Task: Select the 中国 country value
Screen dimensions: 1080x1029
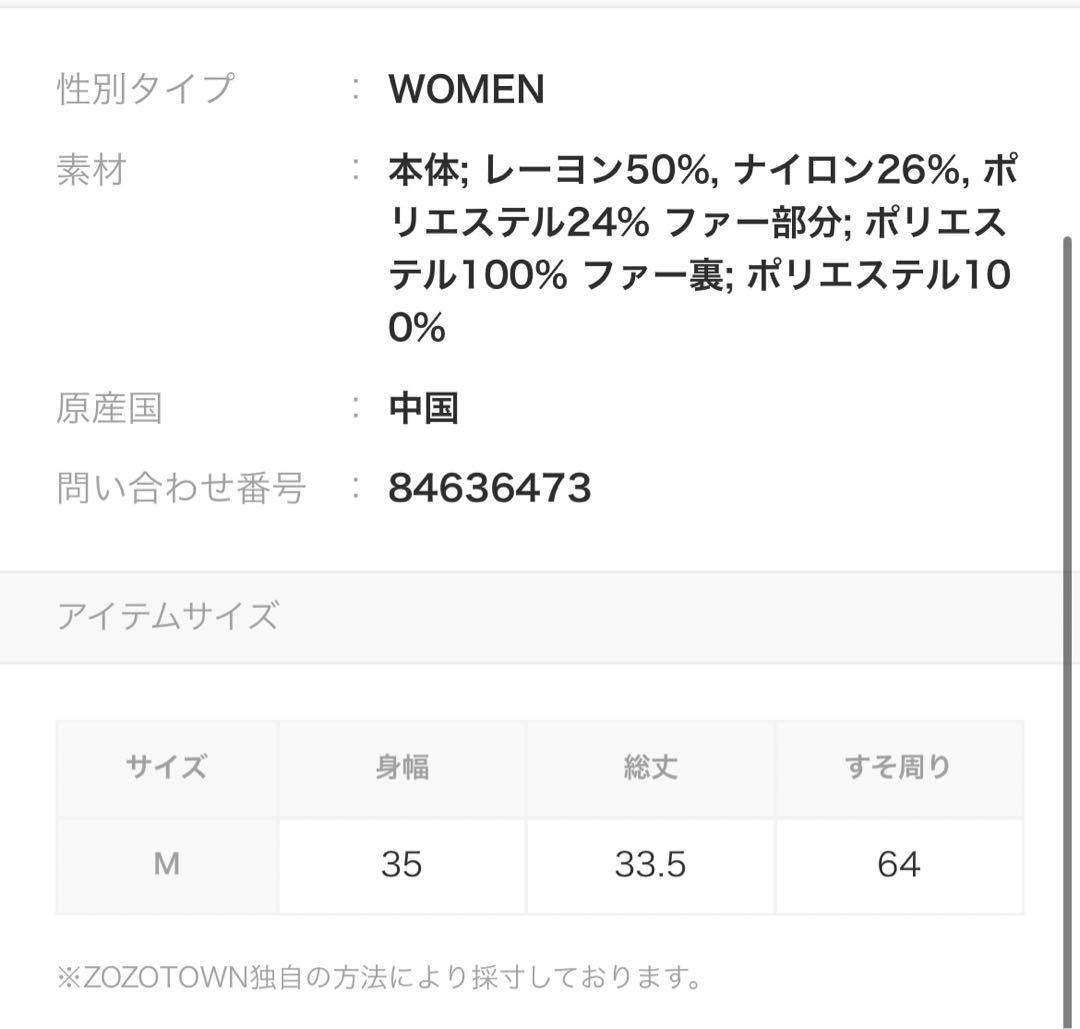Action: pos(423,408)
